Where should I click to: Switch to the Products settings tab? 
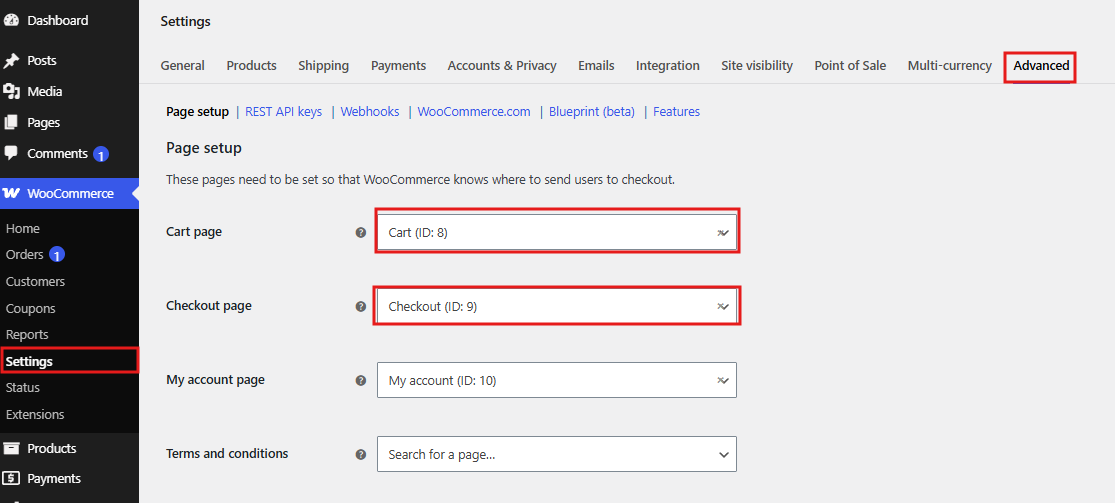pos(252,65)
